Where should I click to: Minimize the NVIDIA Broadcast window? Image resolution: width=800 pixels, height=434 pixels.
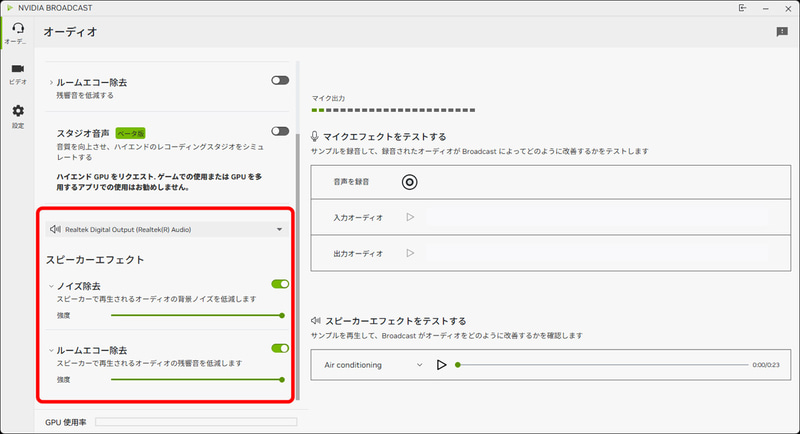(x=765, y=9)
